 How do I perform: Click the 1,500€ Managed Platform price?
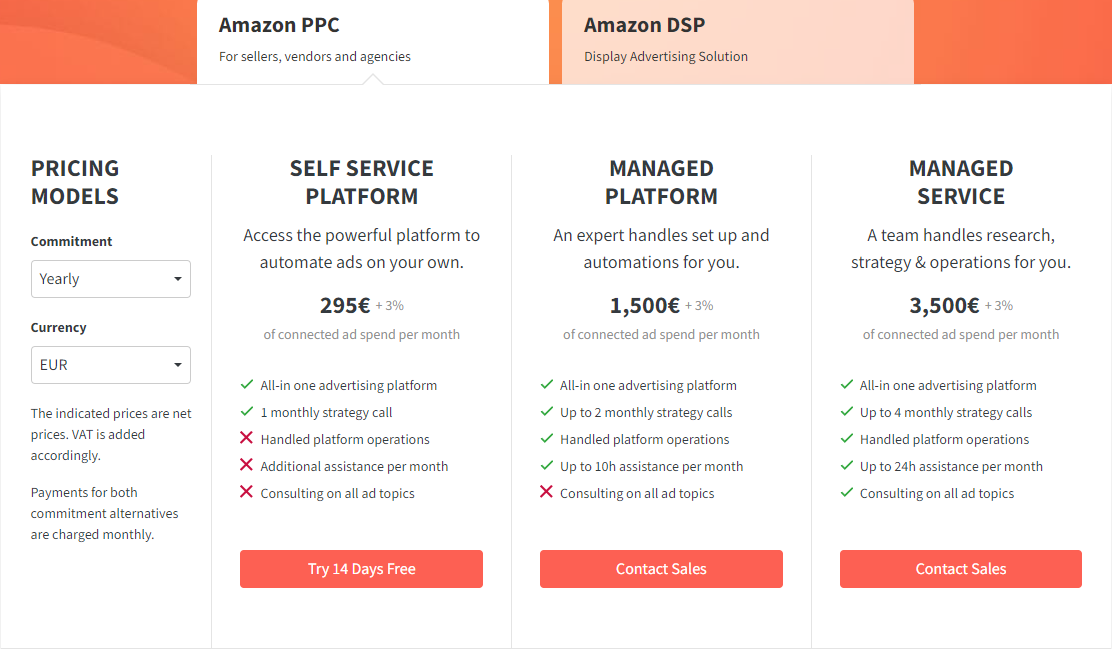point(645,306)
